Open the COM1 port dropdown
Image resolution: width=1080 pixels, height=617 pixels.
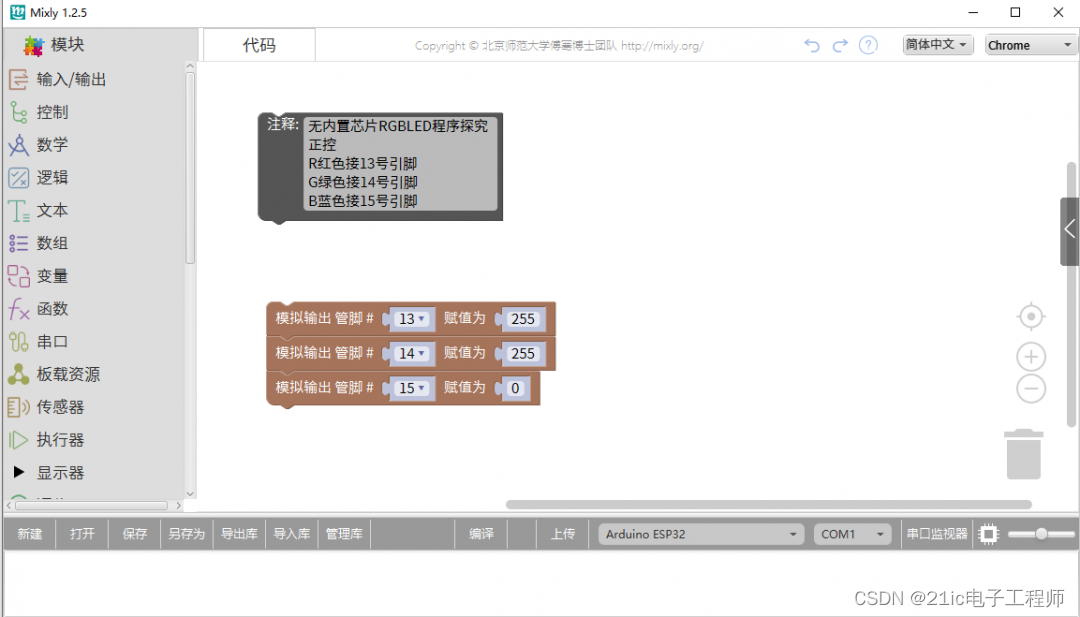pyautogui.click(x=852, y=534)
